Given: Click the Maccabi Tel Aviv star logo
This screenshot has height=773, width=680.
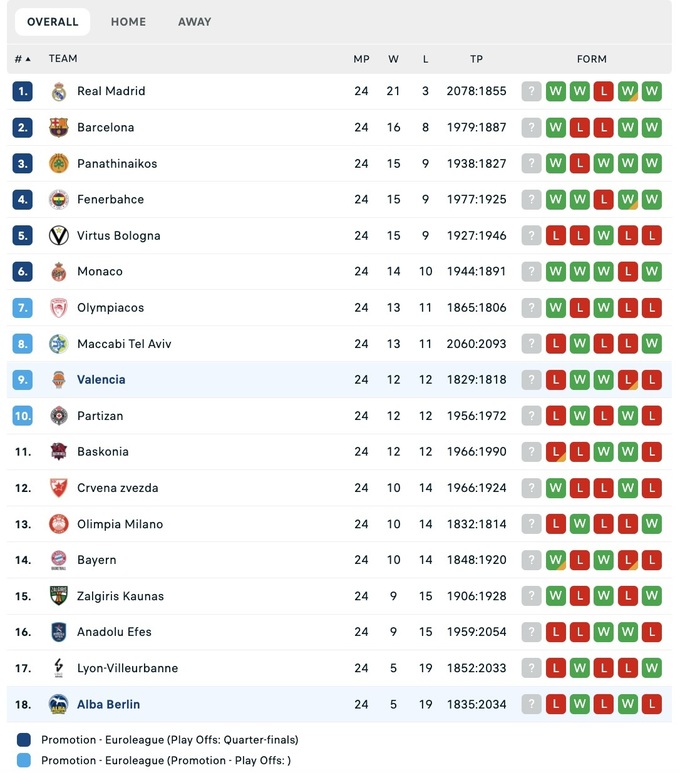Looking at the screenshot, I should click(58, 344).
